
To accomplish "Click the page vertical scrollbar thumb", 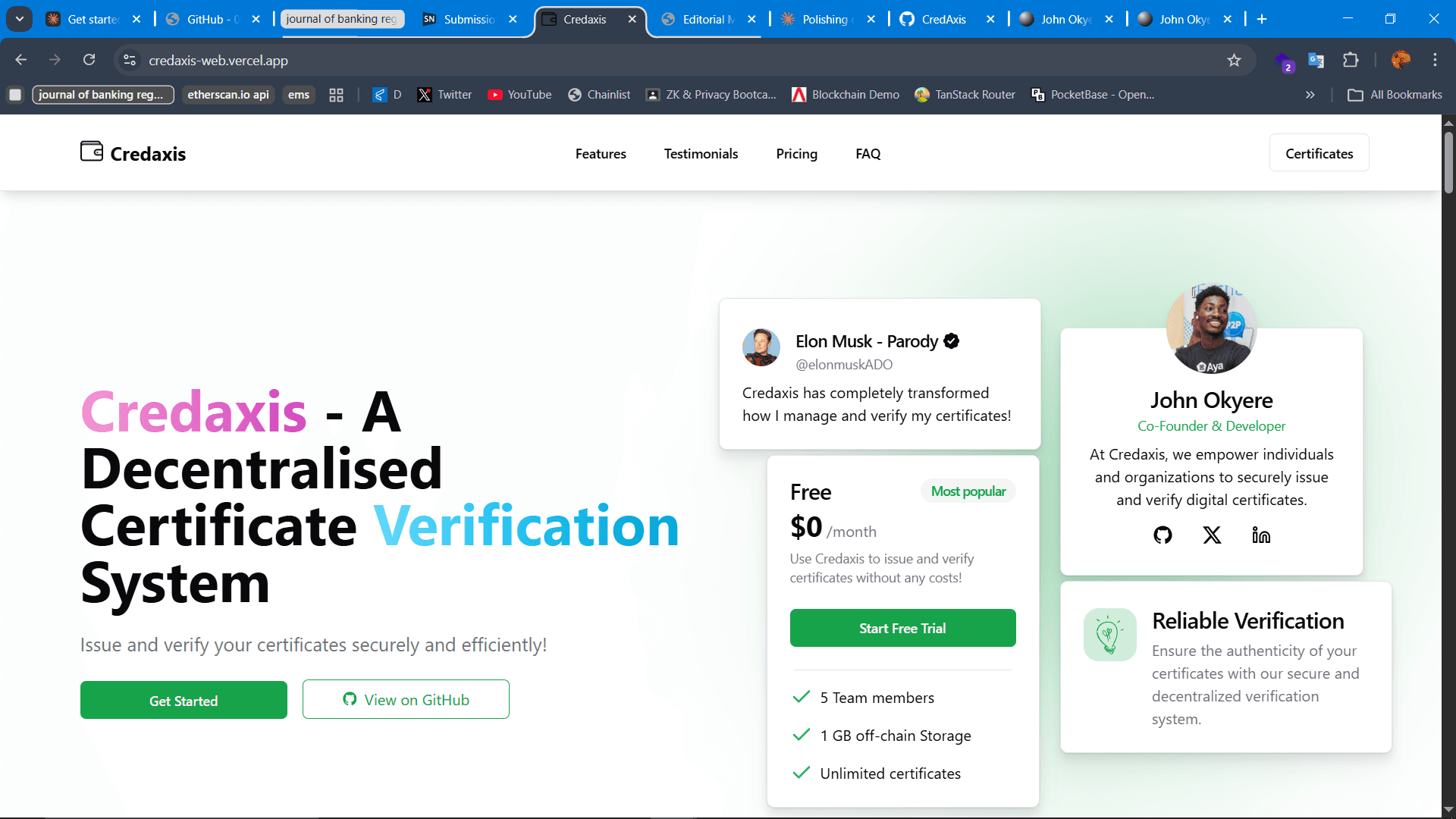I will point(1448,162).
